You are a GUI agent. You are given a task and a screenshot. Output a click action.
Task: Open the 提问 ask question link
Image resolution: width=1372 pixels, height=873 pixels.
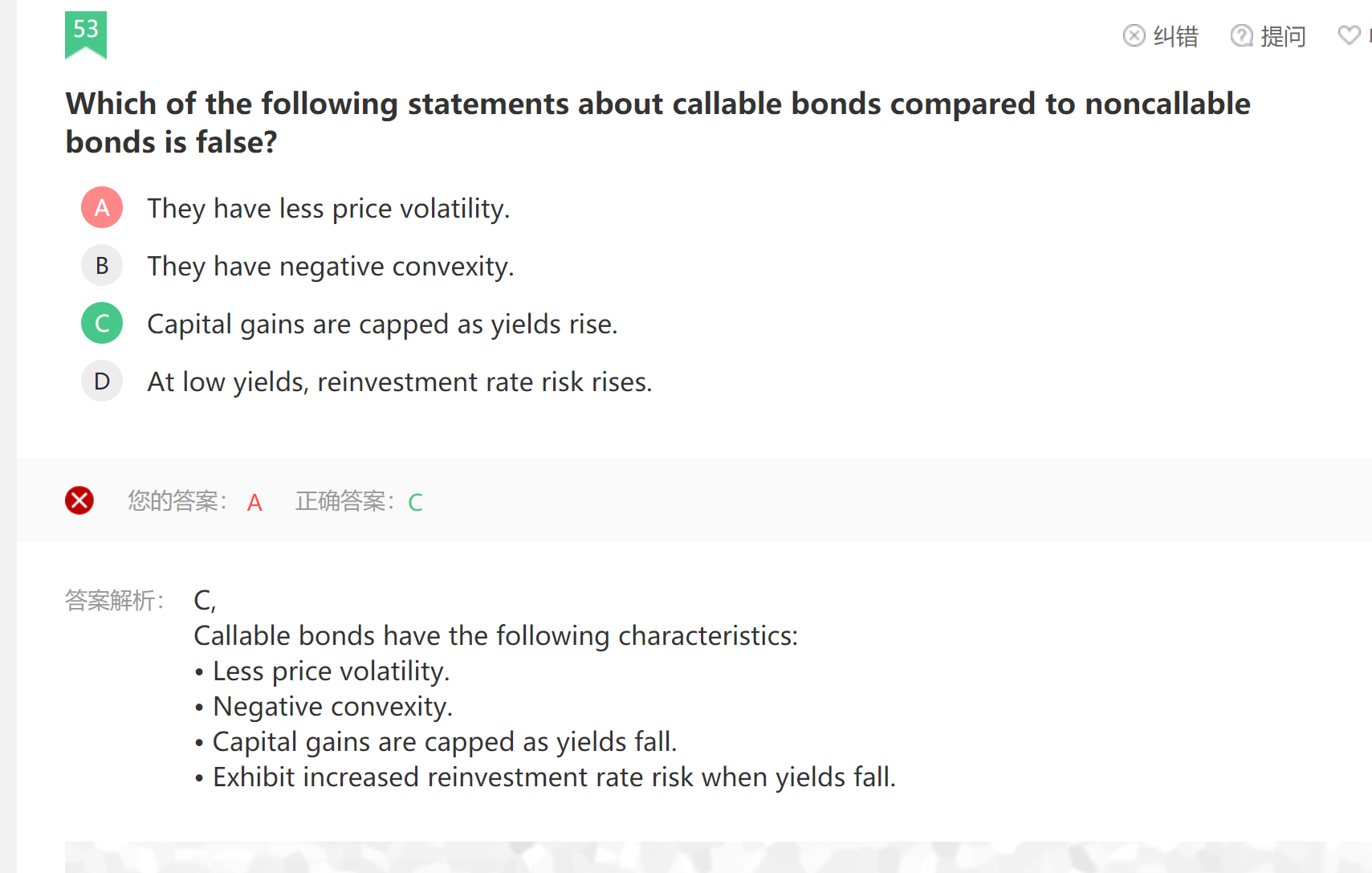(x=1268, y=35)
